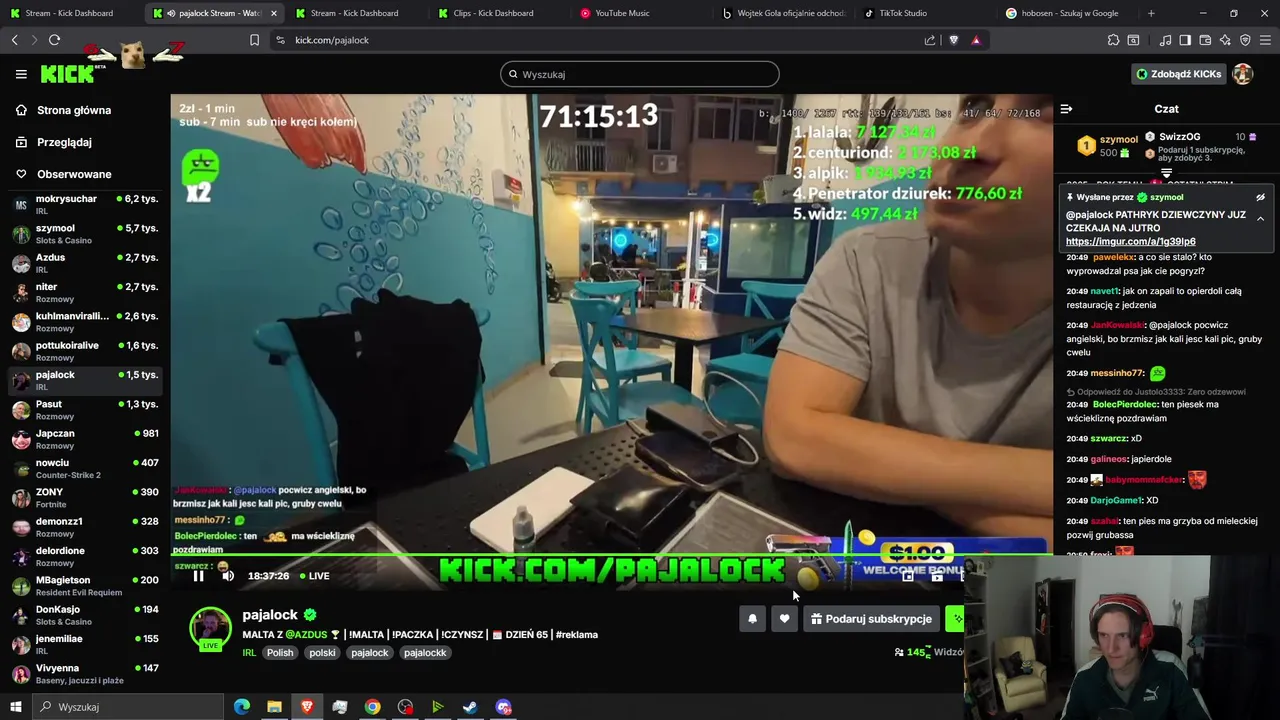Open pottukoiralive channel in sidebar

(85, 351)
